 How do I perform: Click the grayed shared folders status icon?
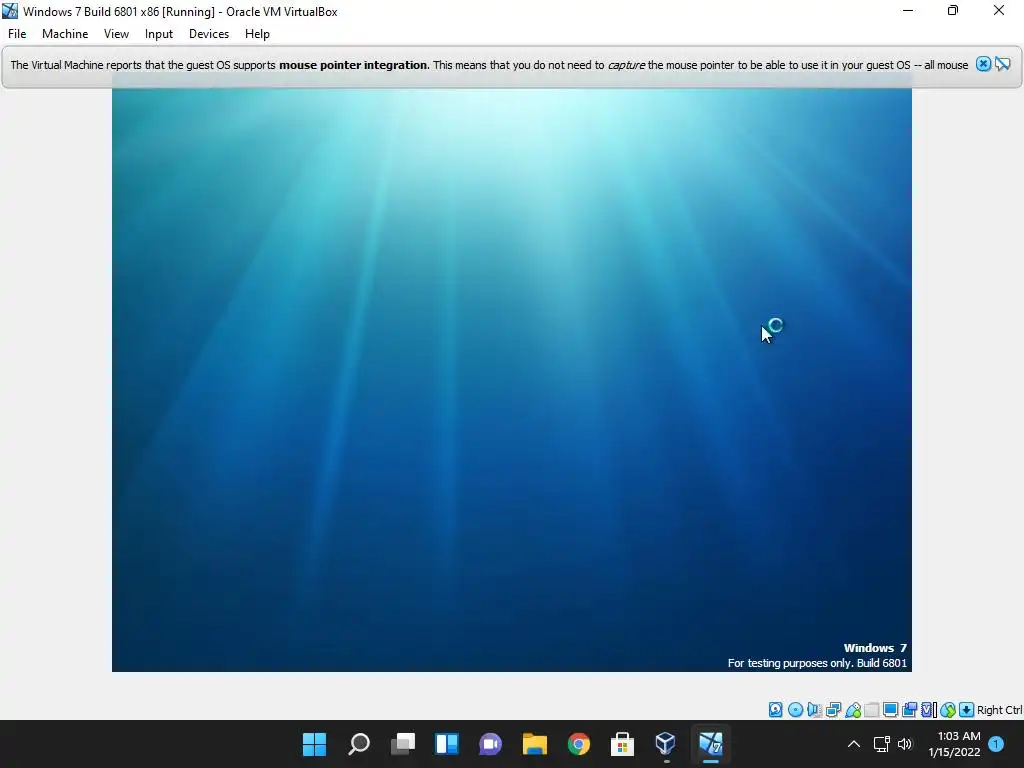click(871, 710)
